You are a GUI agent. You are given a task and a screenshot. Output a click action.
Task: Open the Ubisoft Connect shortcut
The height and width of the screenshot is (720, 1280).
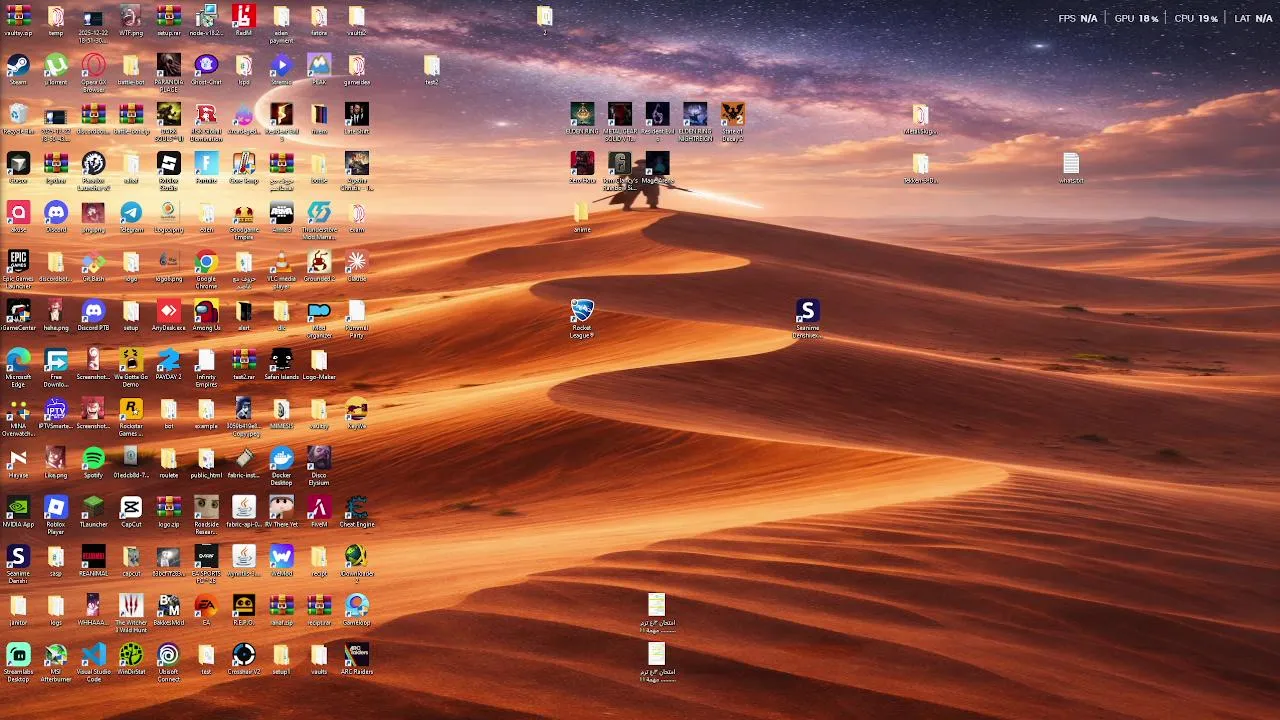tap(168, 660)
